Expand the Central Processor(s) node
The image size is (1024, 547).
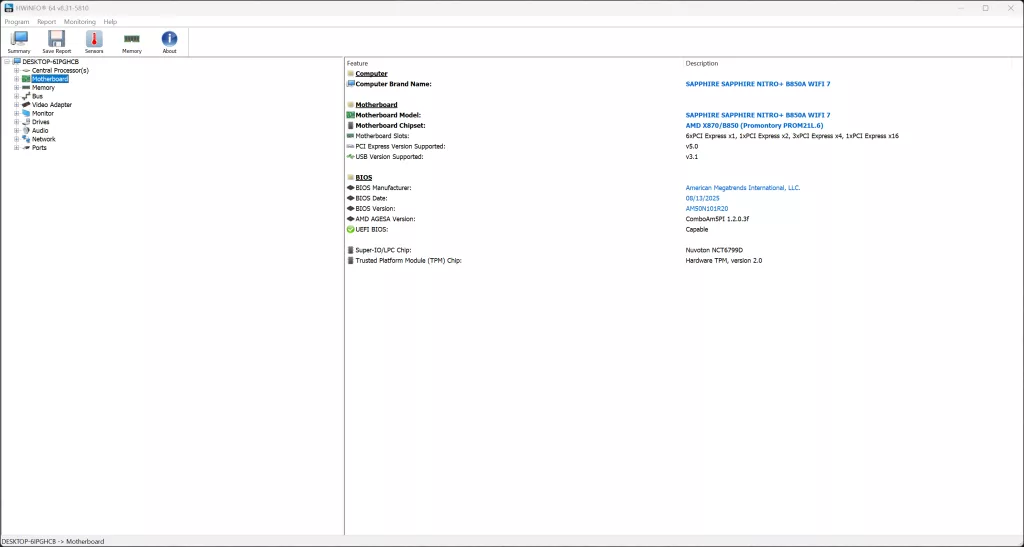[16, 70]
